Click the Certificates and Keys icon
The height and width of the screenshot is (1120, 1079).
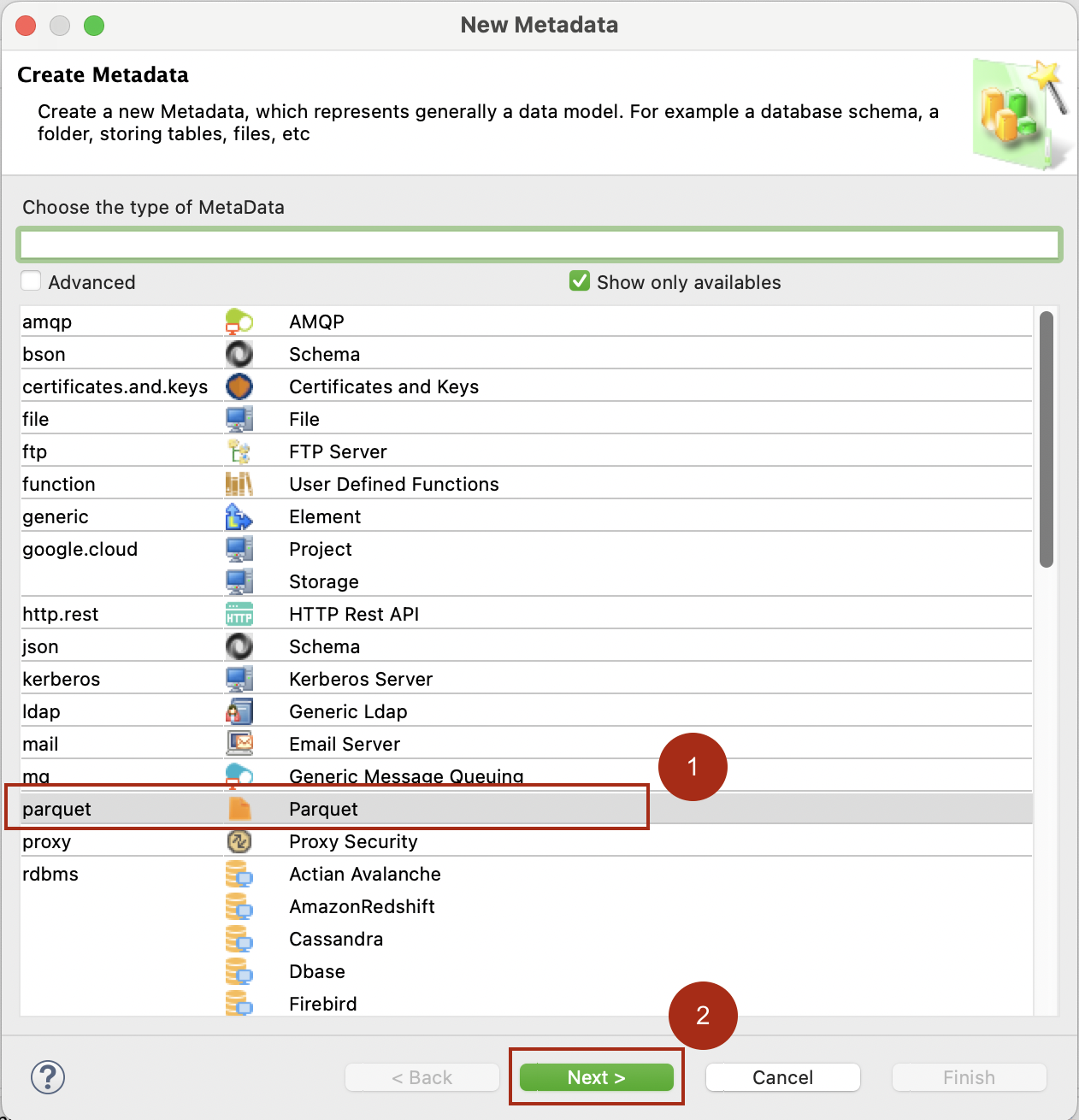point(239,386)
